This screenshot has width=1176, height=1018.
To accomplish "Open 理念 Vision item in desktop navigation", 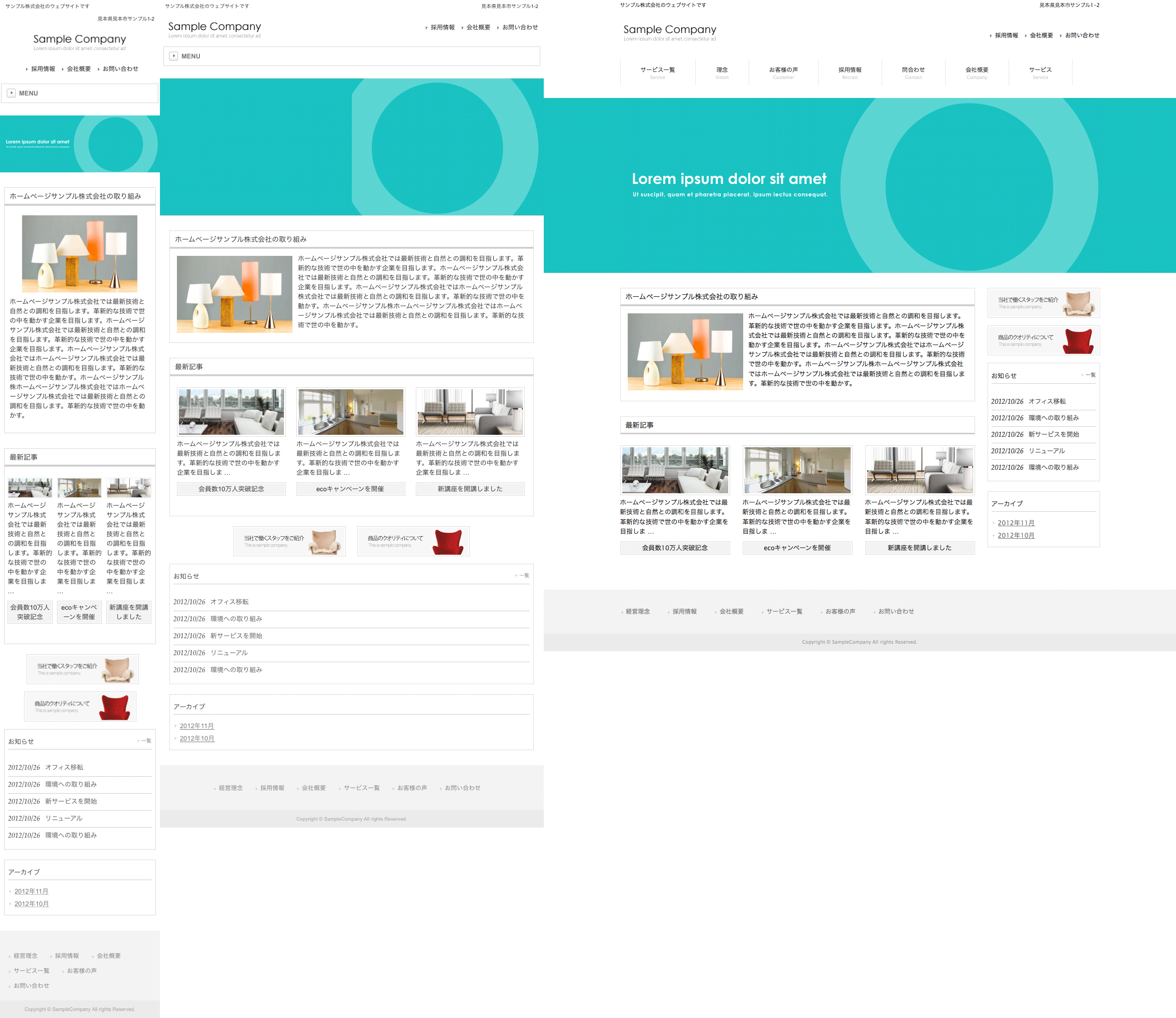I will [722, 72].
